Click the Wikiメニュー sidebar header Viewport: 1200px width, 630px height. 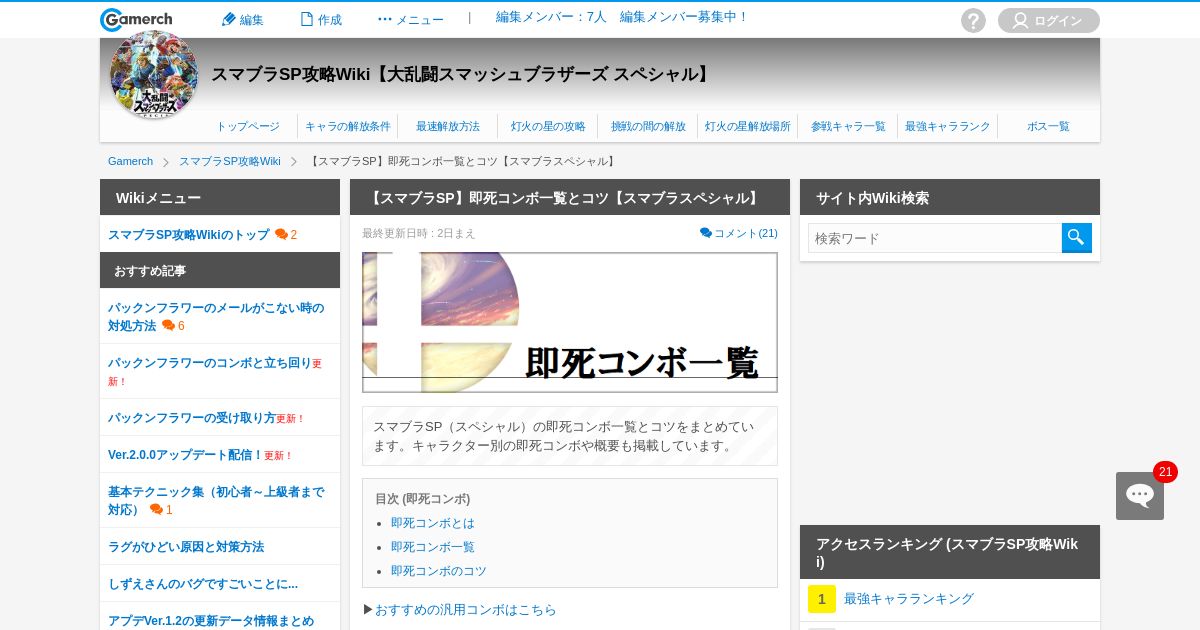click(x=220, y=198)
